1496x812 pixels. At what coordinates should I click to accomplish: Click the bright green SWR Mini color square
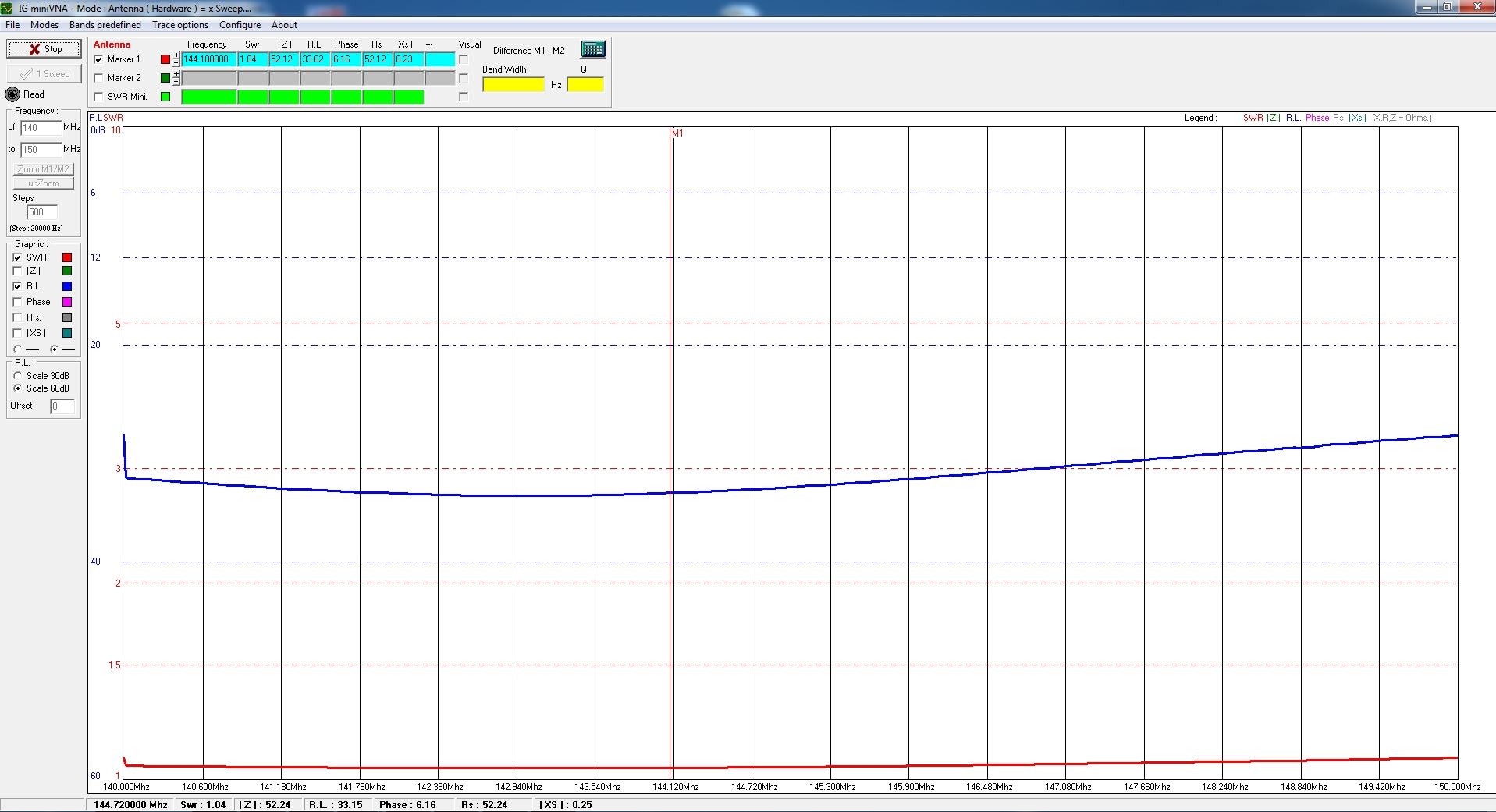point(165,97)
